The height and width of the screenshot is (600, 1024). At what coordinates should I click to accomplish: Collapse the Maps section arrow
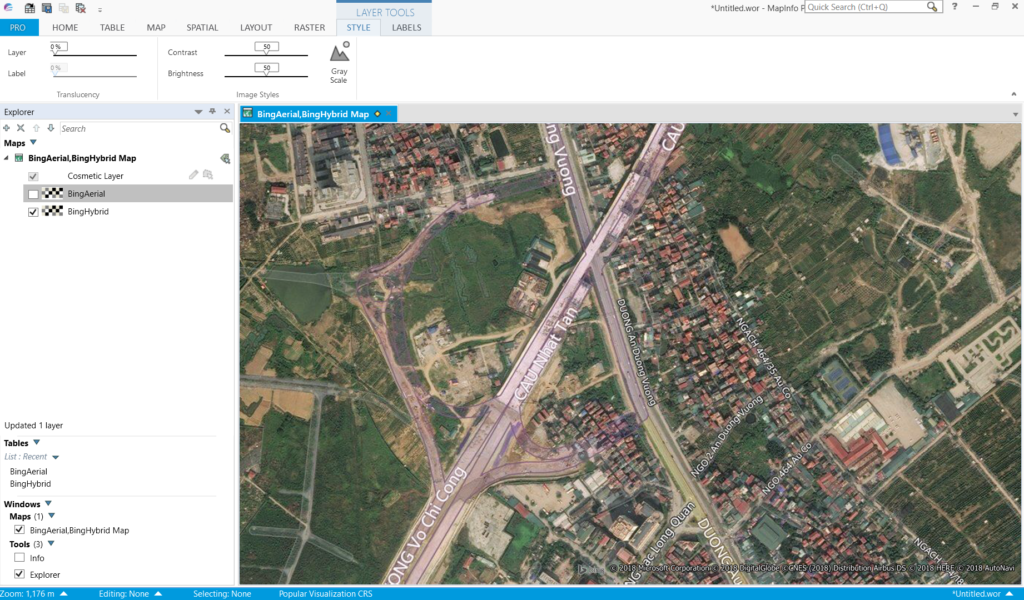33,142
